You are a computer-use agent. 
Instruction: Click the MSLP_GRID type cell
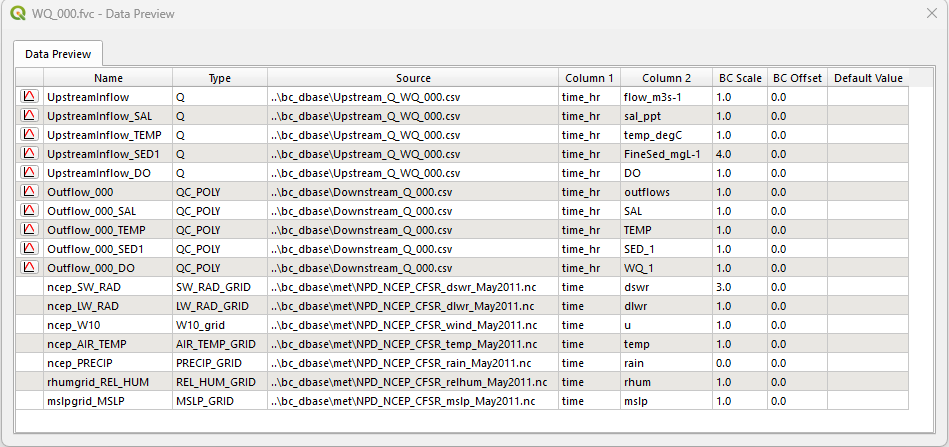tap(220, 401)
